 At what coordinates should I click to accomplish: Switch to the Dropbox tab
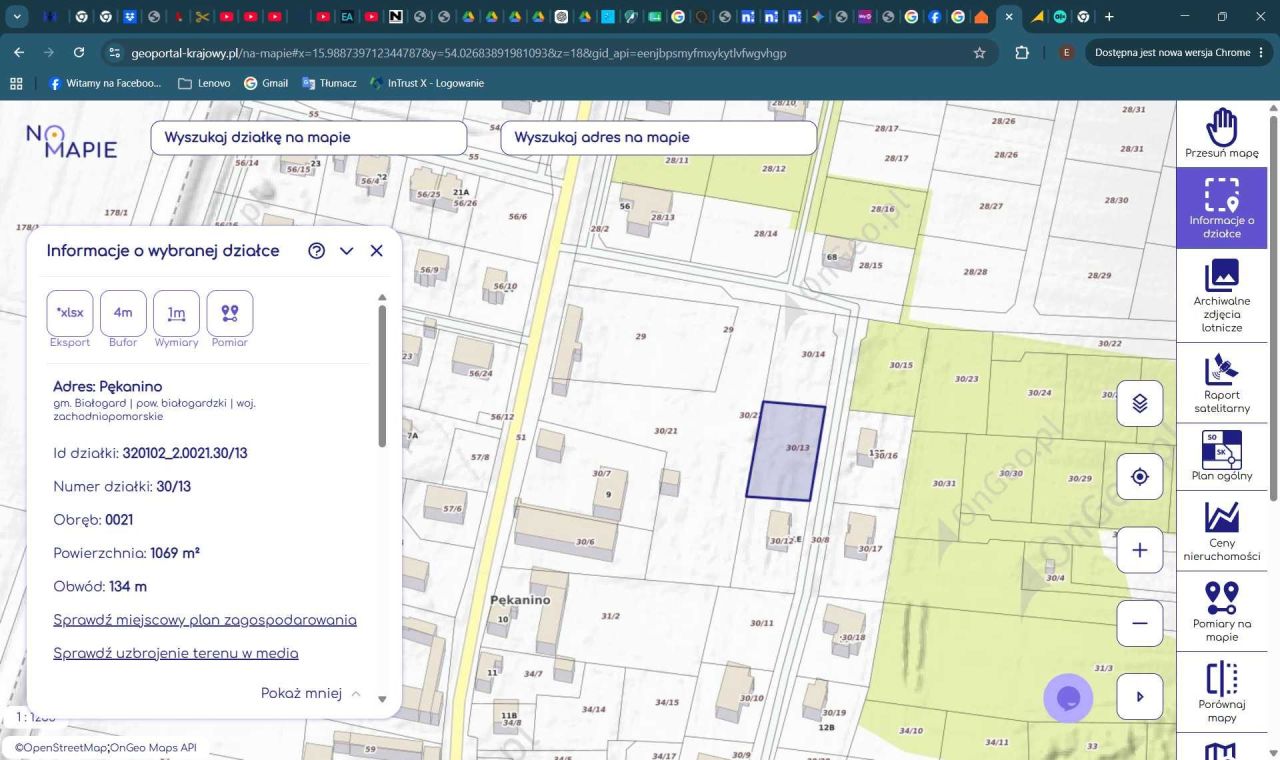tap(132, 17)
